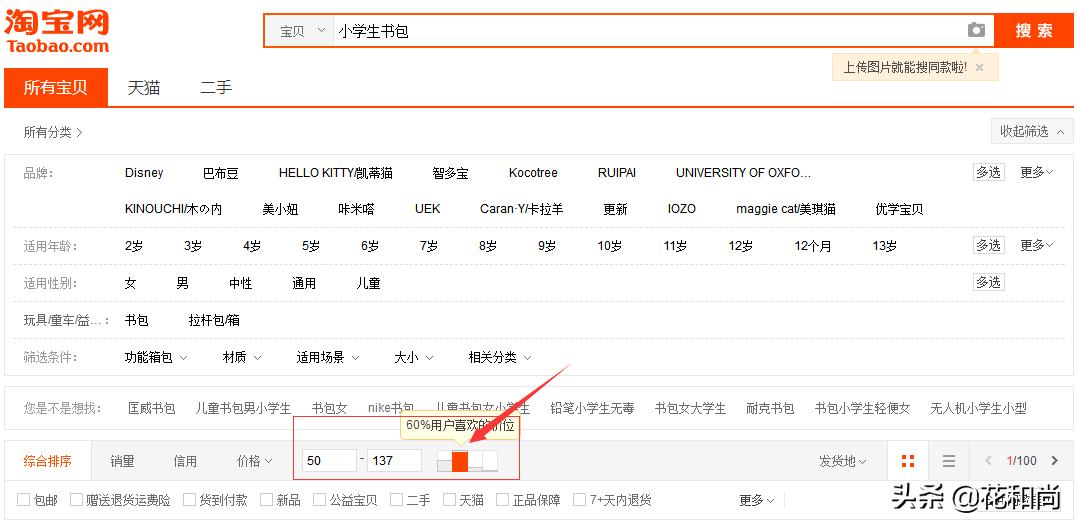The width and height of the screenshot is (1077, 526).
Task: Toggle the 货到付款 checkbox
Action: 189,500
